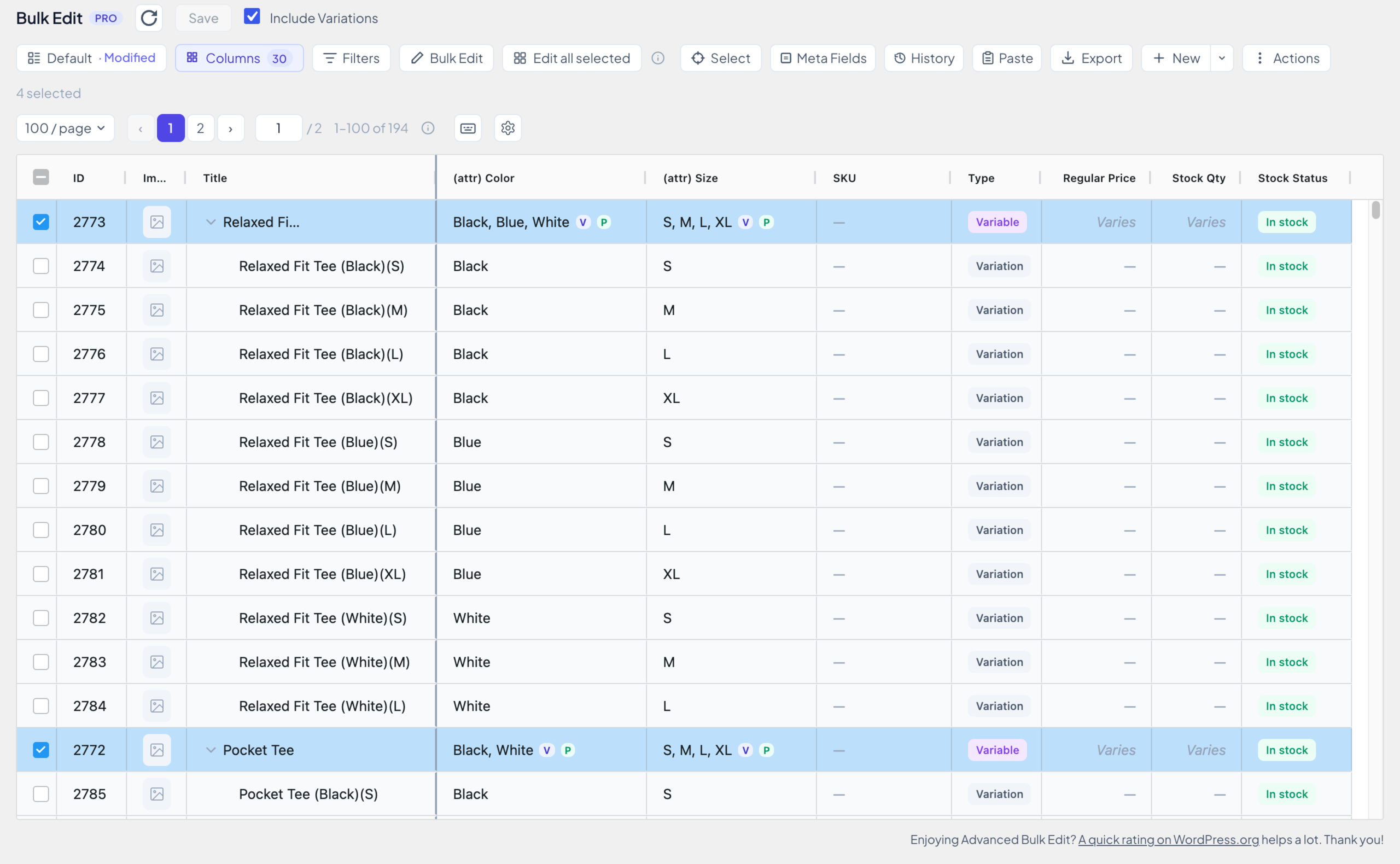Click image placeholder for product 2773
The height and width of the screenshot is (864, 1400).
[156, 221]
